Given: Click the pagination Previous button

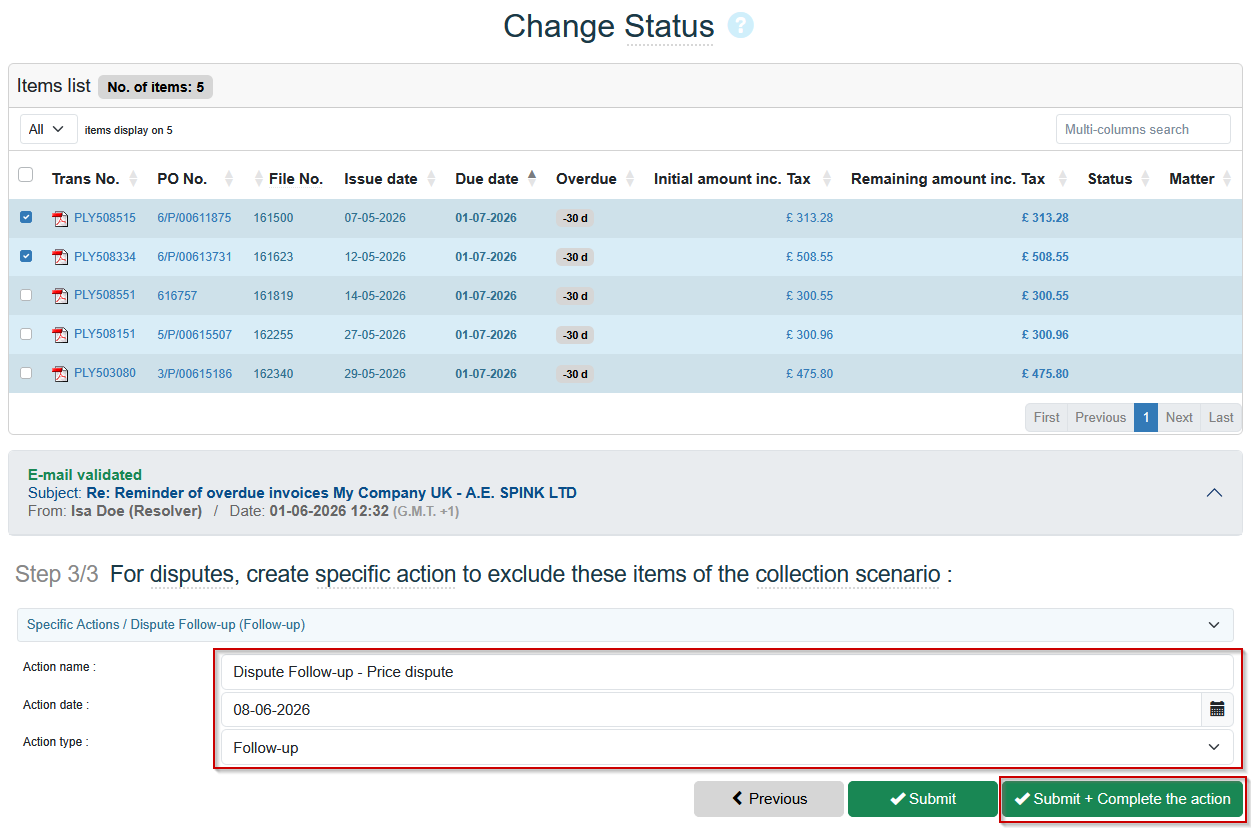Looking at the screenshot, I should (1100, 418).
